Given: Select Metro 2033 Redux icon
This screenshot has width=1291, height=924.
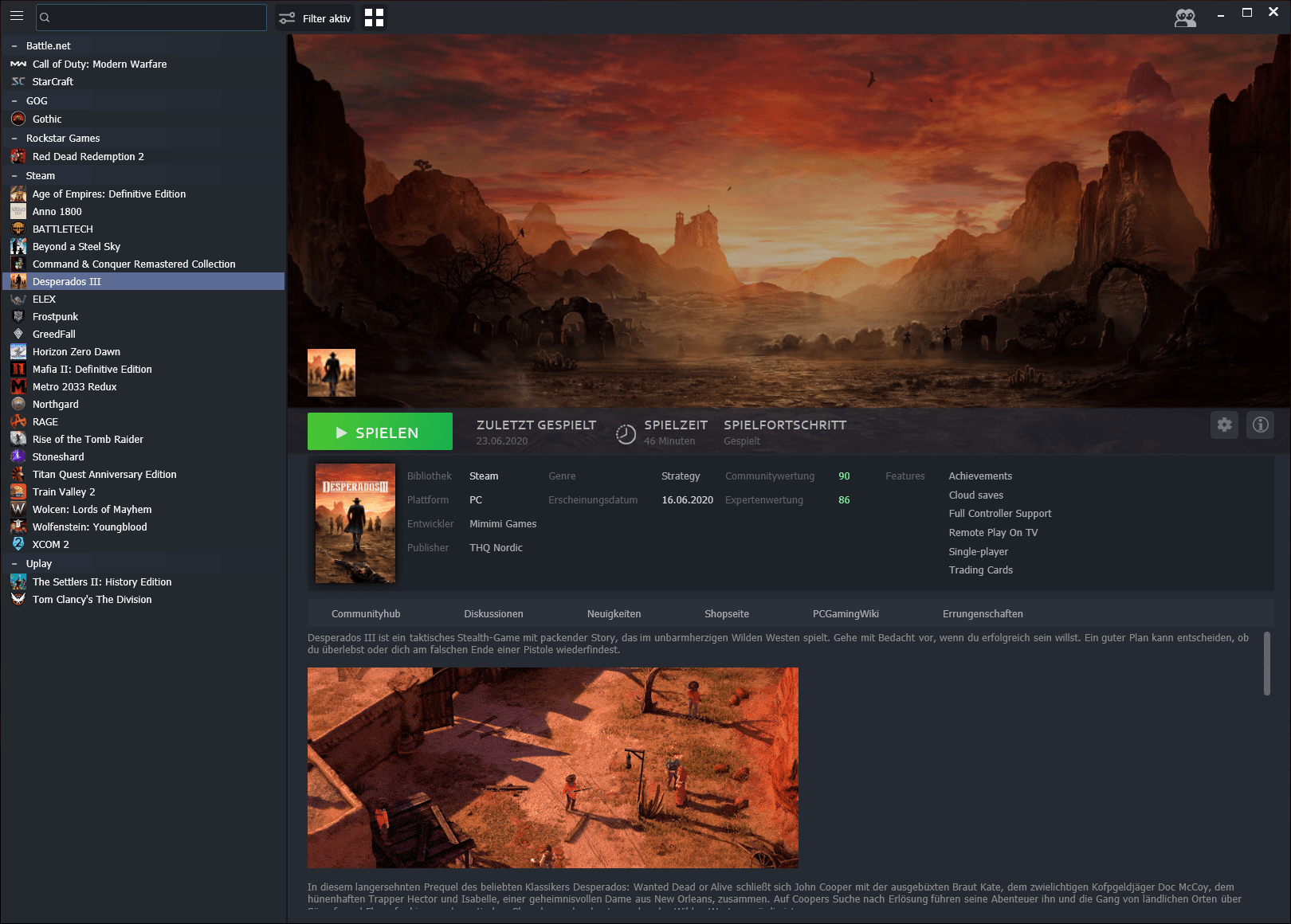Looking at the screenshot, I should click(x=18, y=386).
